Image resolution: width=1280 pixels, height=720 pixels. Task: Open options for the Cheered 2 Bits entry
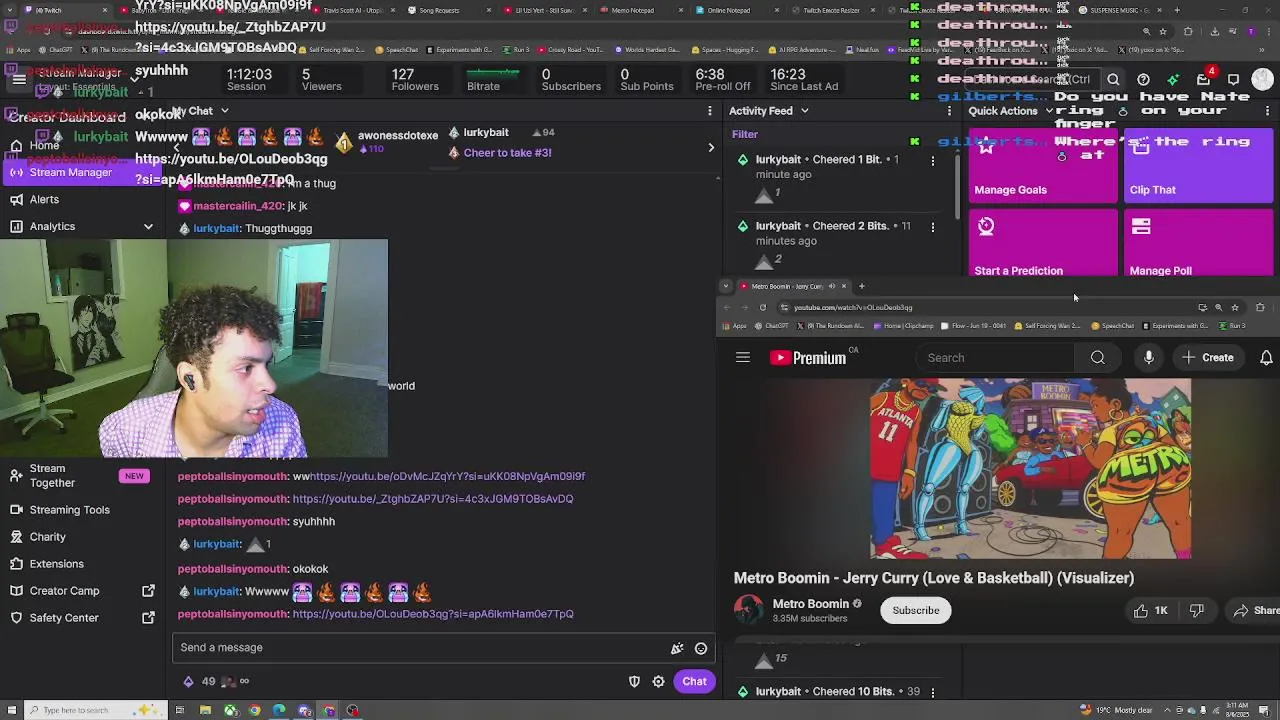tap(932, 227)
